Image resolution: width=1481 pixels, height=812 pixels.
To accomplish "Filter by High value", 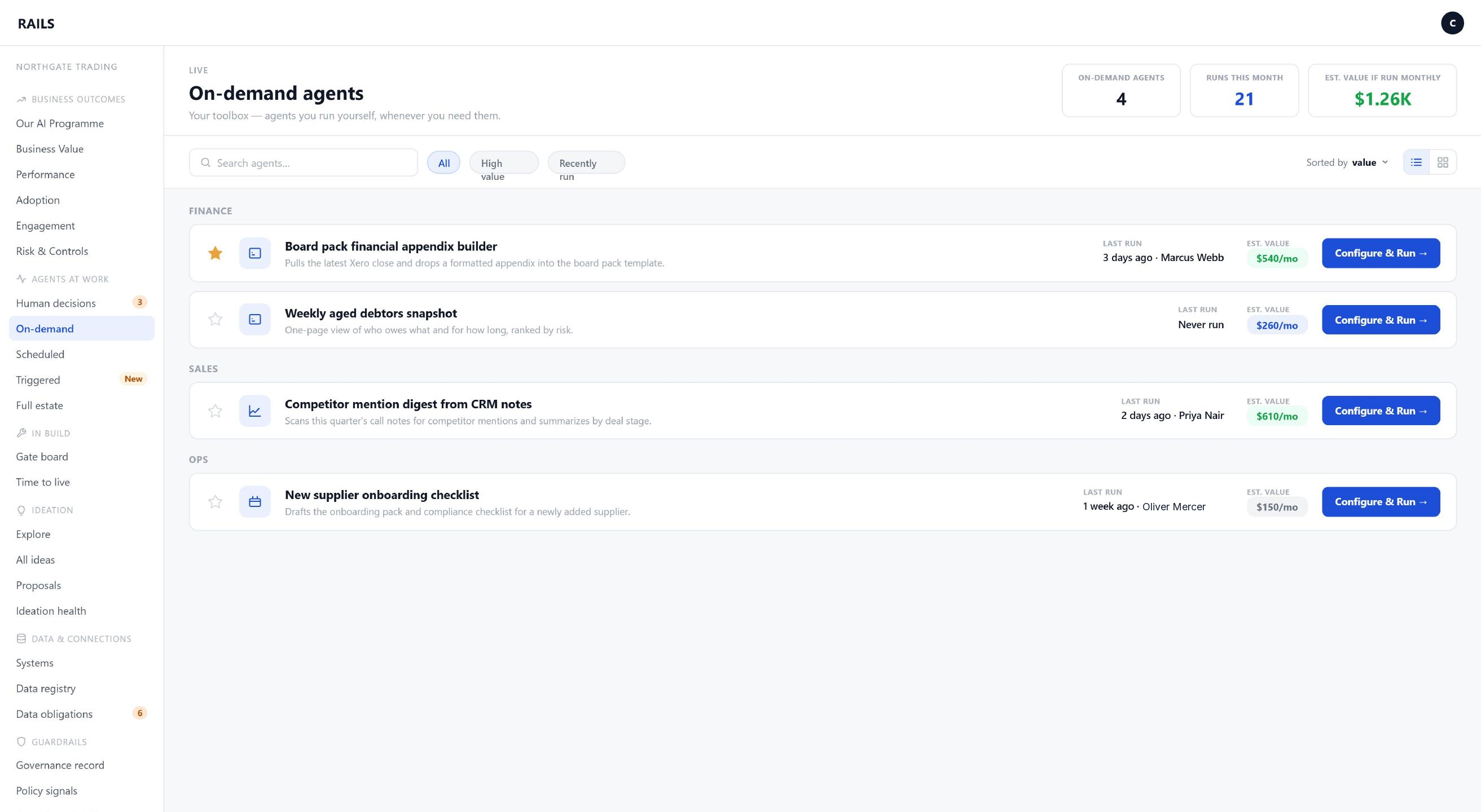I will coord(504,162).
